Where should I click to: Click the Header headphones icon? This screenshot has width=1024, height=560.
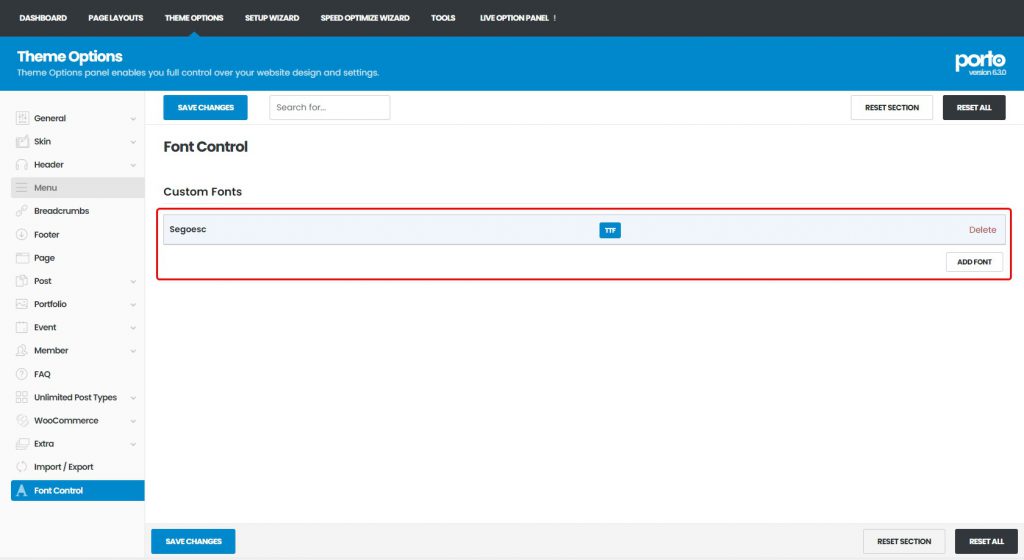(22, 165)
